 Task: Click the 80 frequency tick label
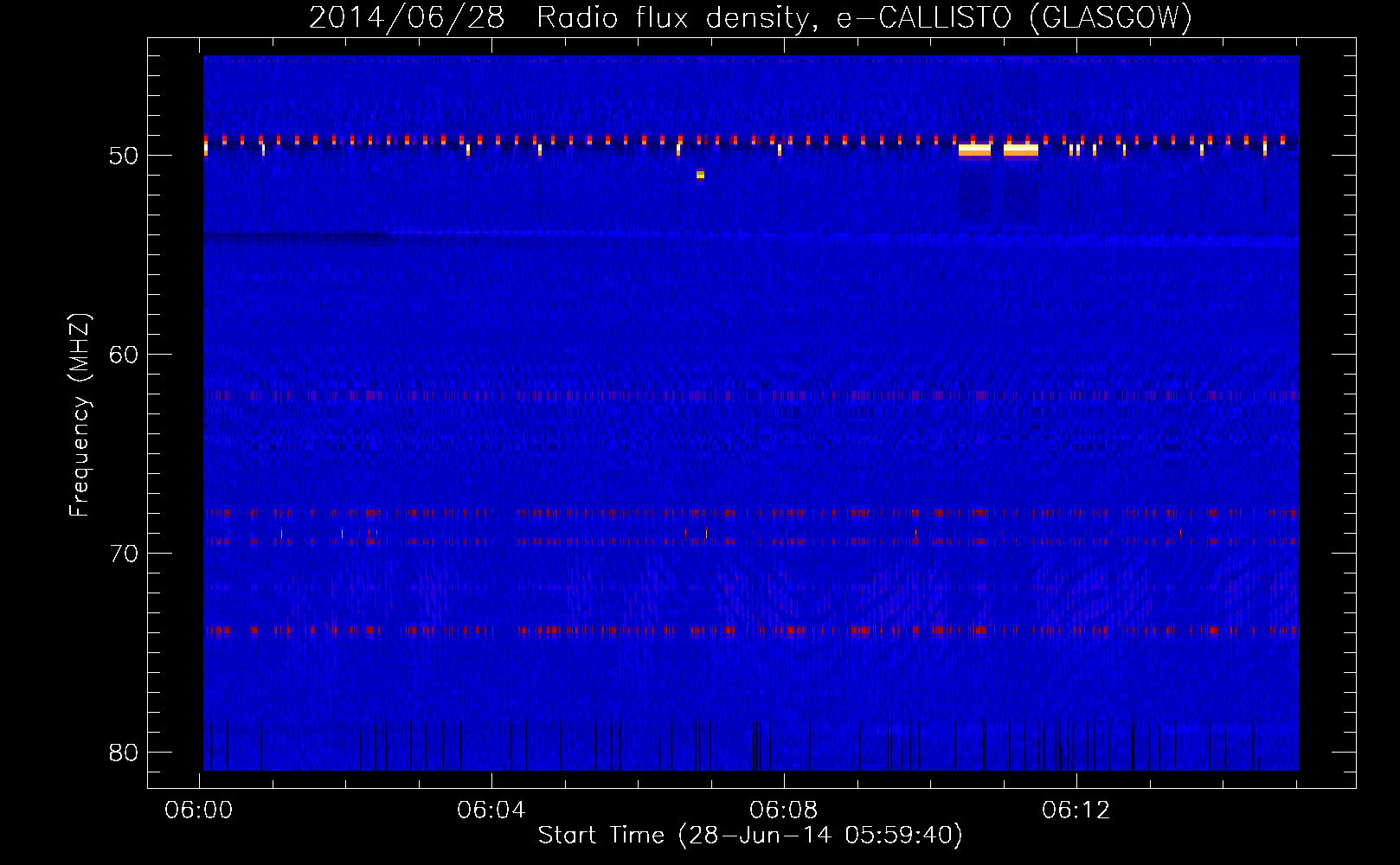125,752
